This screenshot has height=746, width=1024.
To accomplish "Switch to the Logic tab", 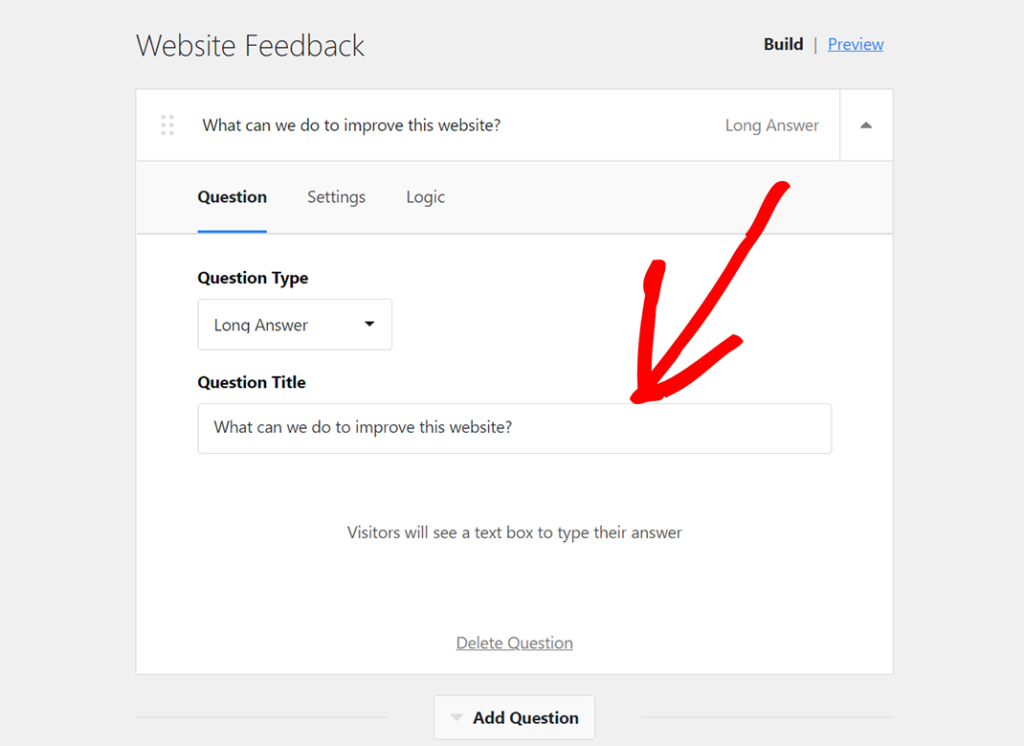I will [425, 197].
